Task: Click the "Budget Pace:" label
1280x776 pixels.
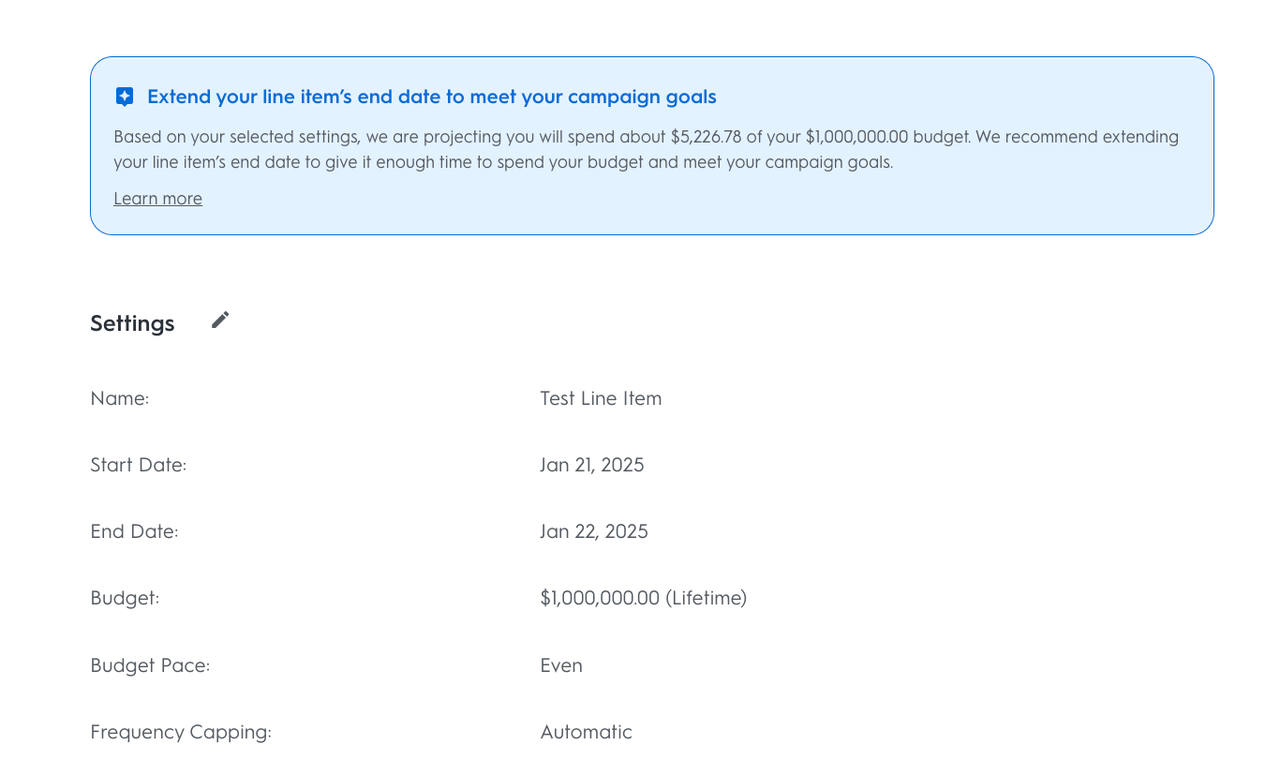Action: (x=150, y=666)
